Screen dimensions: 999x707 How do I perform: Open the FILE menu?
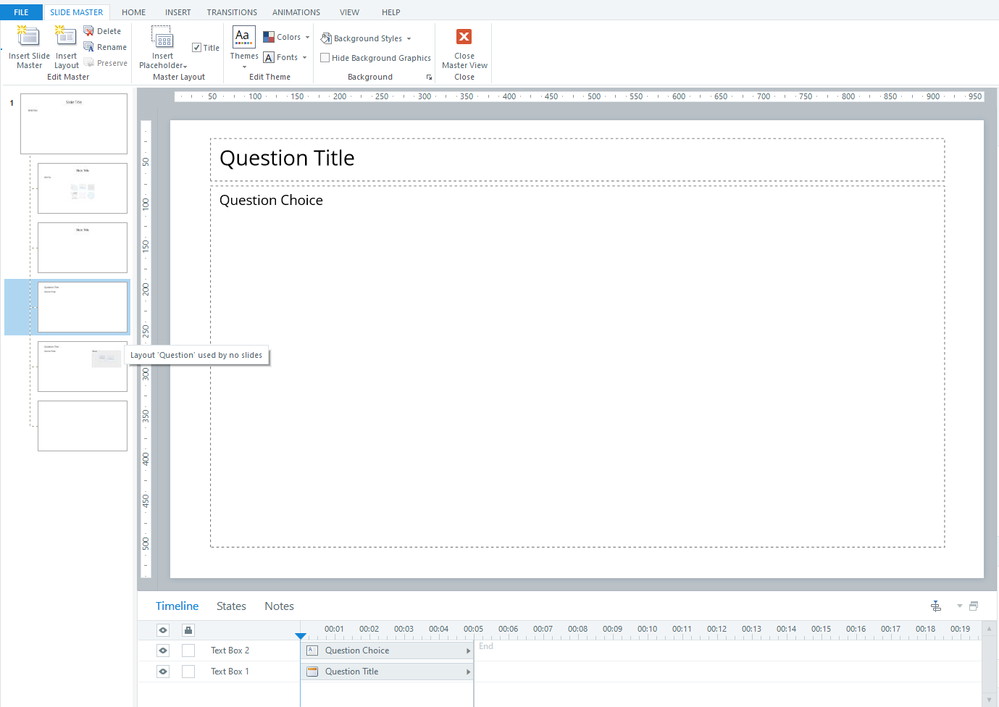(21, 12)
